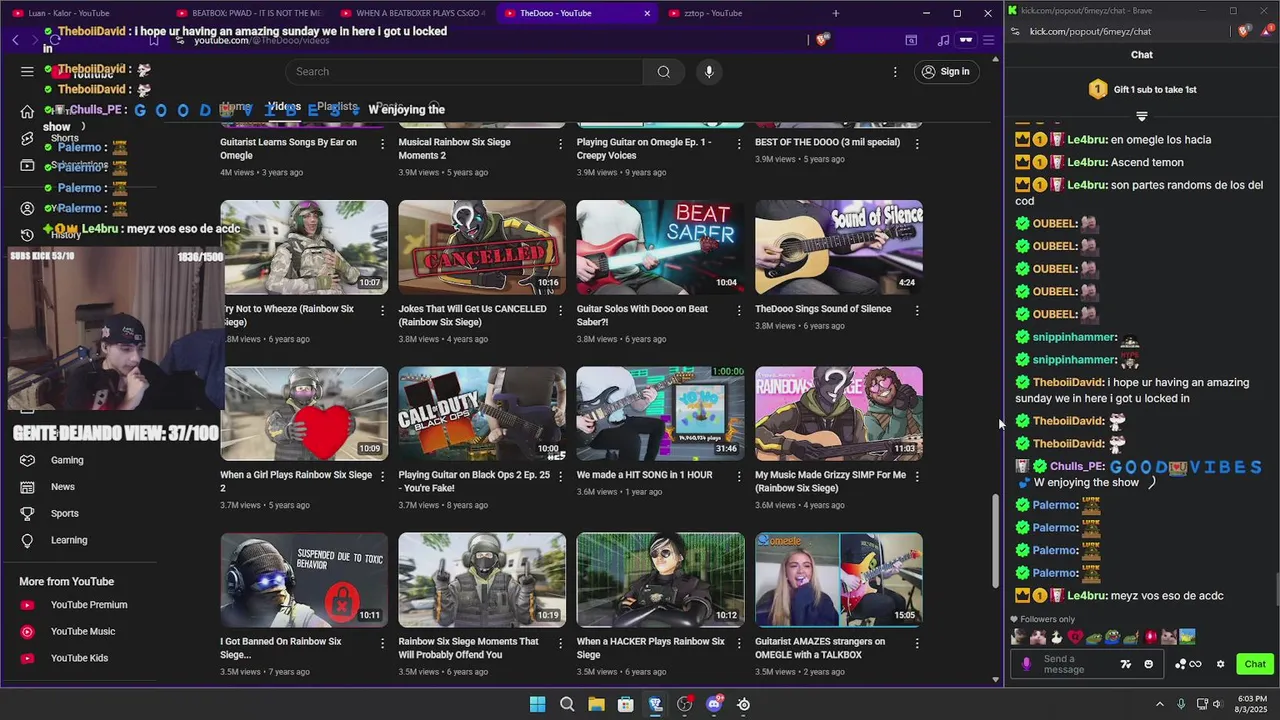Screen dimensions: 1280x720
Task: Click the YouTube page vertical scrollbar
Action: 995,540
